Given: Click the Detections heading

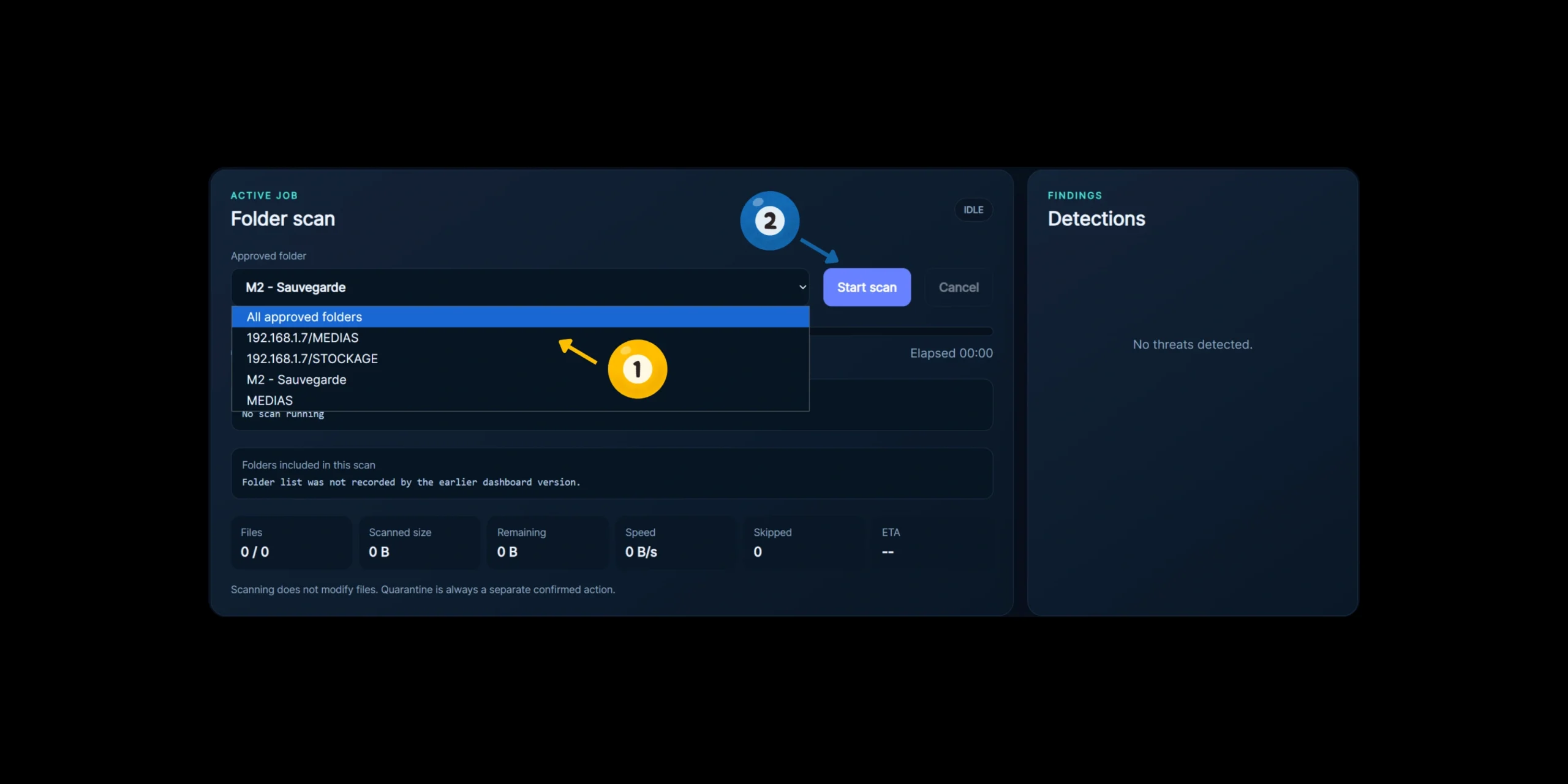Looking at the screenshot, I should tap(1096, 219).
